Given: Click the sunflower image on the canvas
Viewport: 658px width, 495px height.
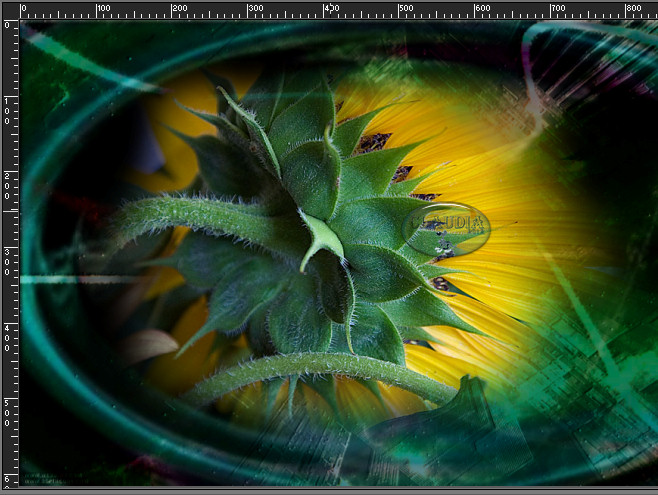Looking at the screenshot, I should tap(339, 253).
